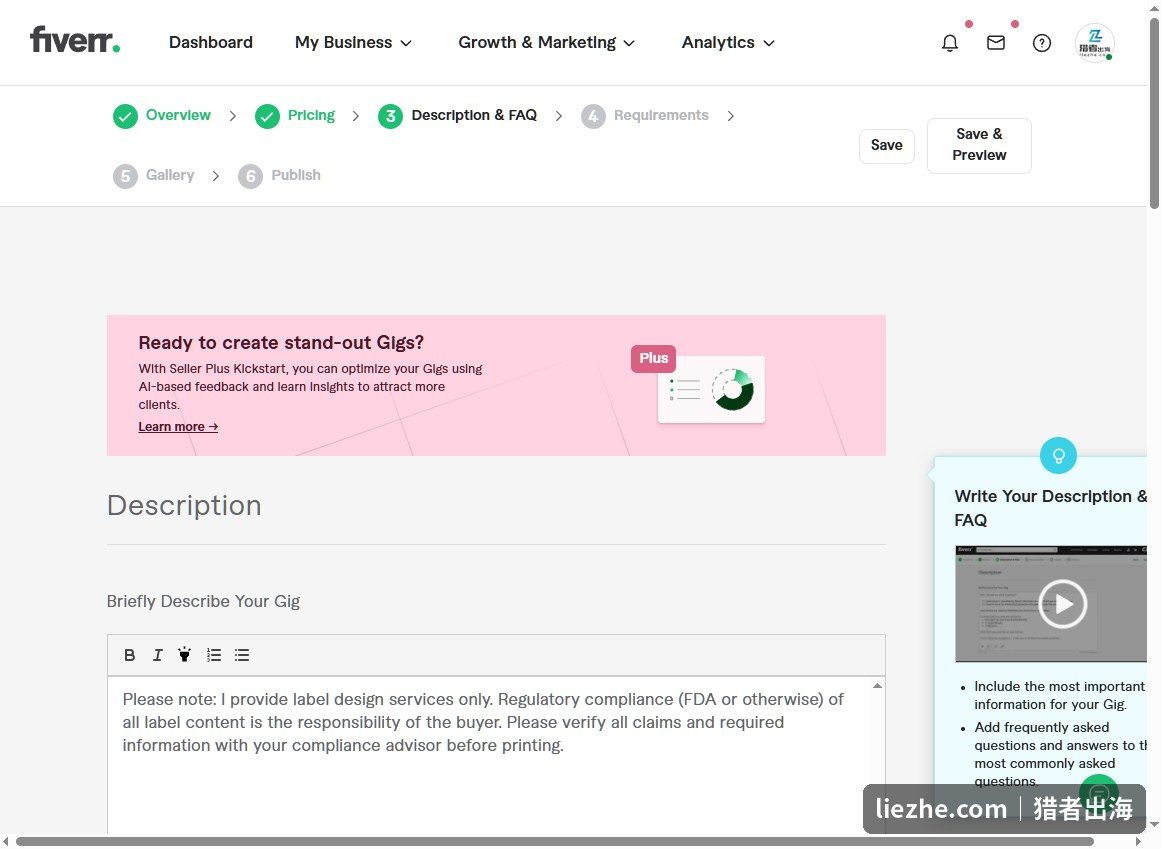The height and width of the screenshot is (849, 1162).
Task: Click the "Briefly Describe Your Gig" label
Action: coord(203,601)
